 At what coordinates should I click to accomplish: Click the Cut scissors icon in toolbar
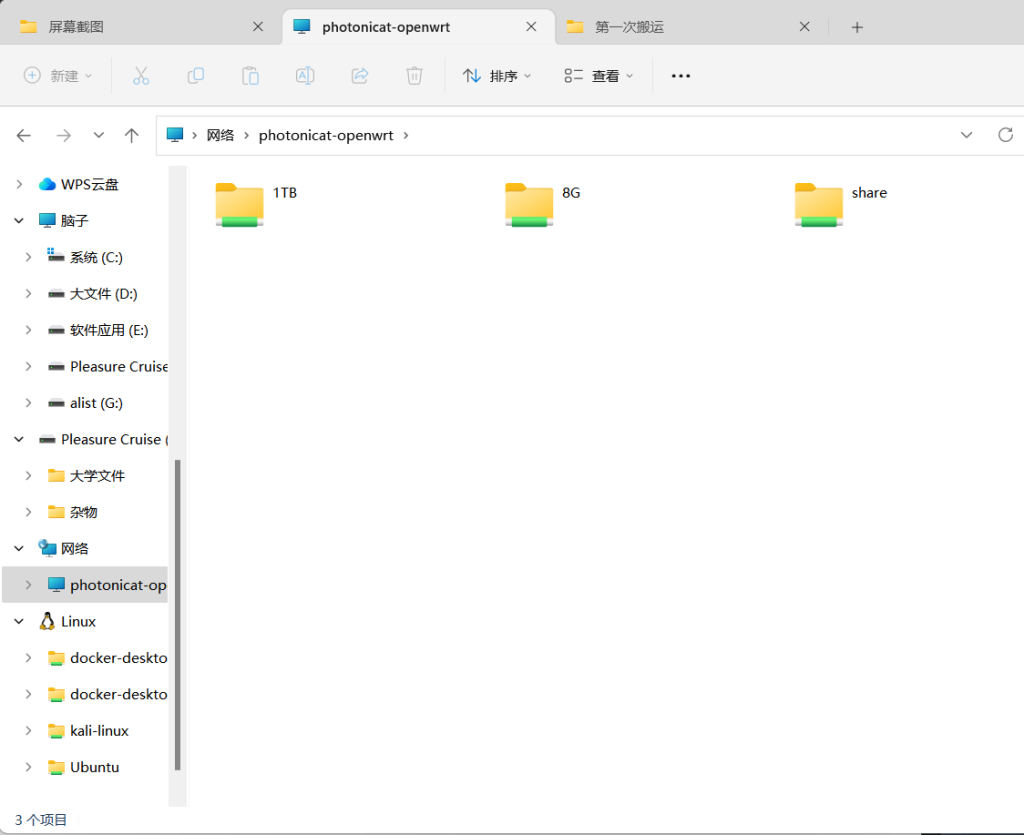coord(141,76)
